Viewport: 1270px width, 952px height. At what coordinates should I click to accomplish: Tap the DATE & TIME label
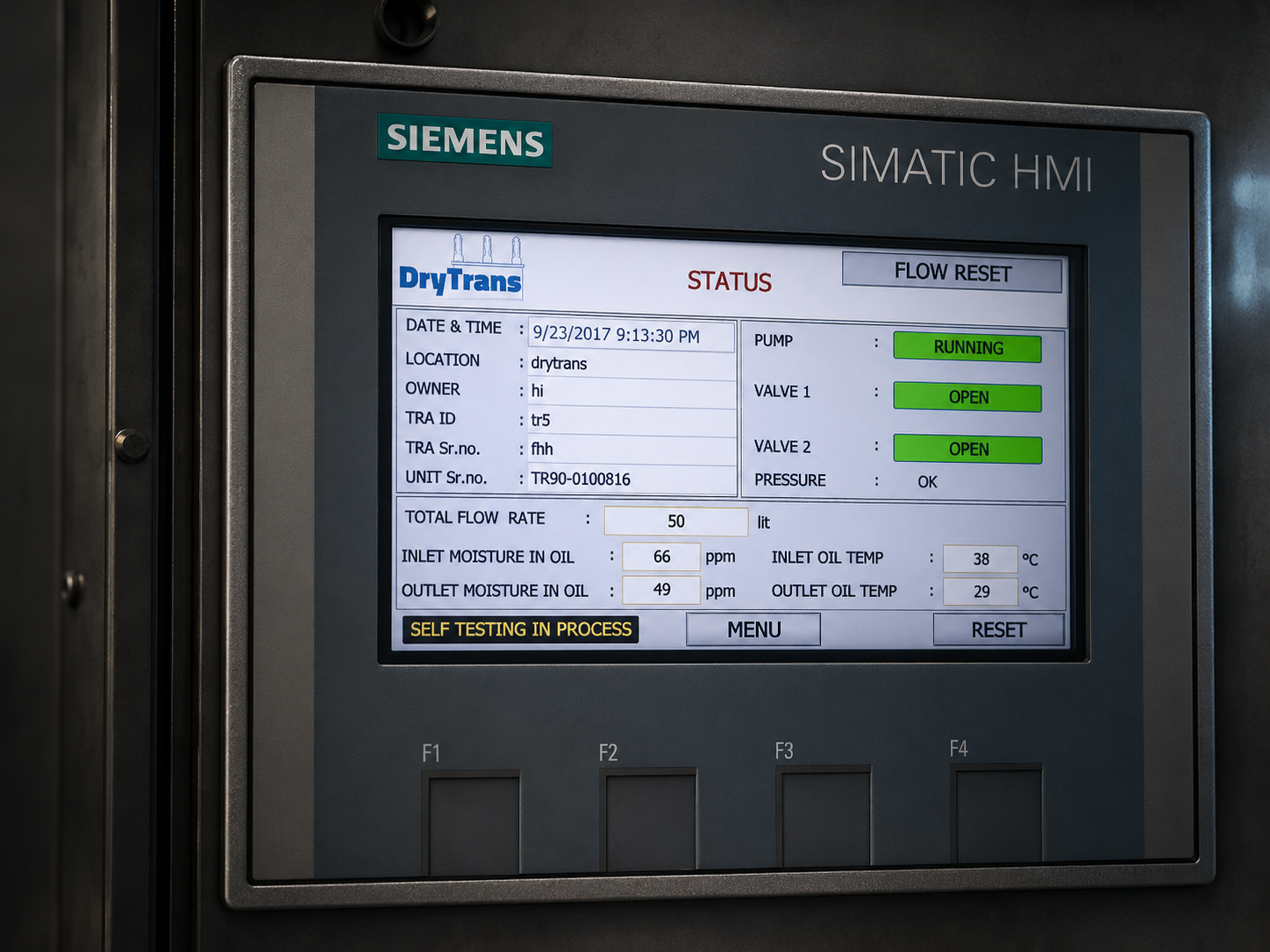tap(453, 326)
